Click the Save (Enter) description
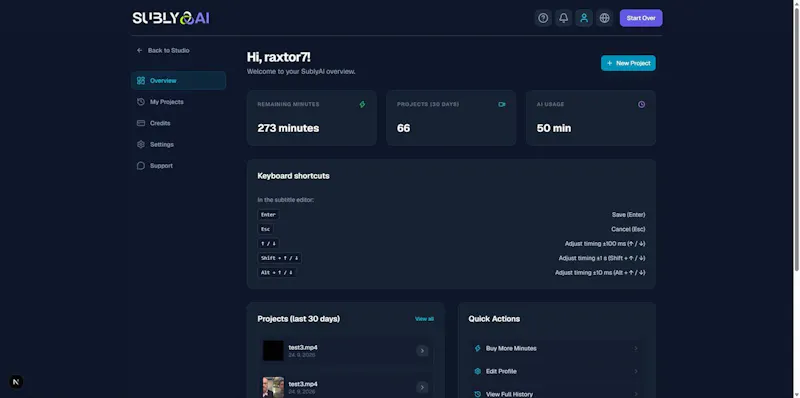This screenshot has width=800, height=398. [x=629, y=215]
